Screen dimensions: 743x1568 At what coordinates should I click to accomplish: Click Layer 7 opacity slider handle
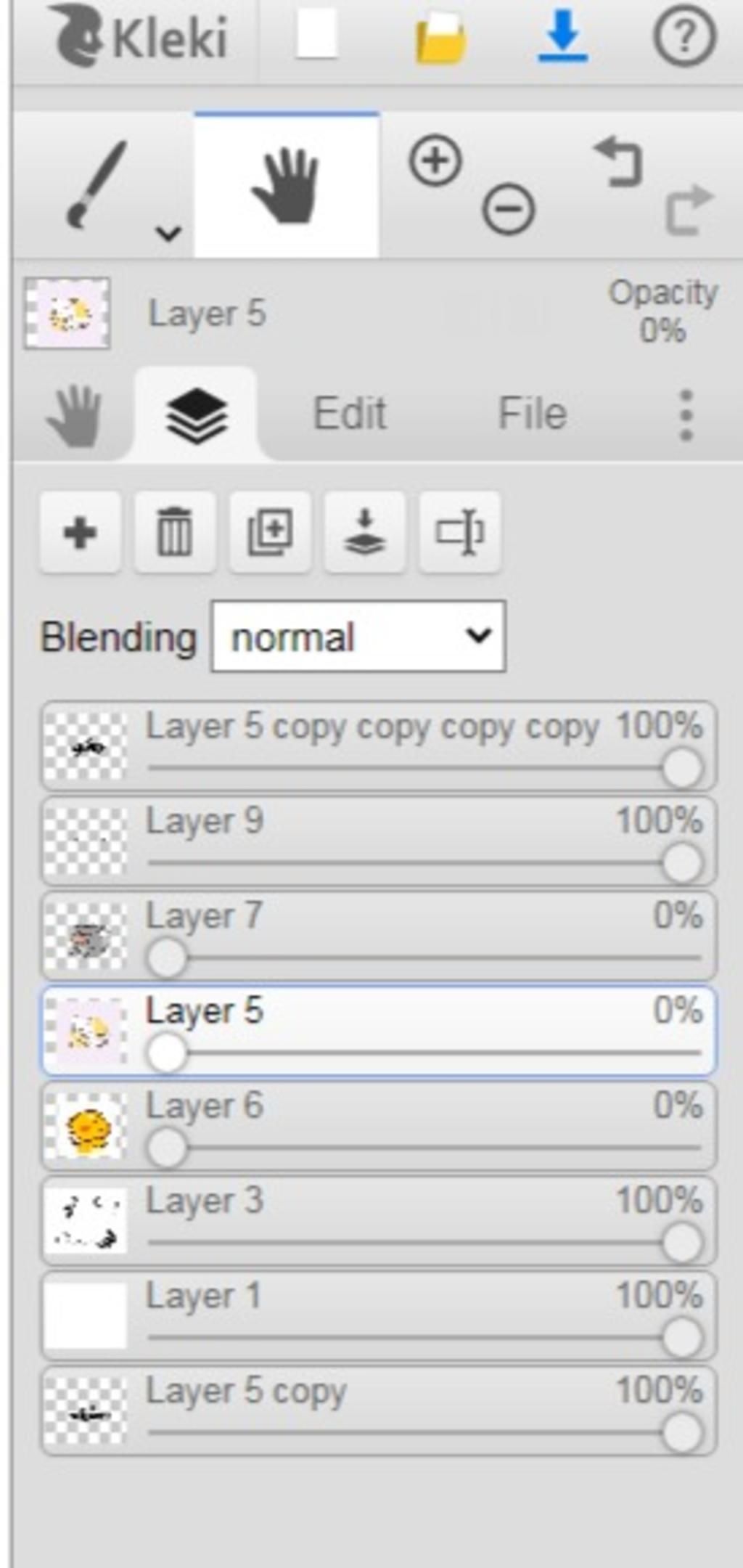tap(167, 958)
